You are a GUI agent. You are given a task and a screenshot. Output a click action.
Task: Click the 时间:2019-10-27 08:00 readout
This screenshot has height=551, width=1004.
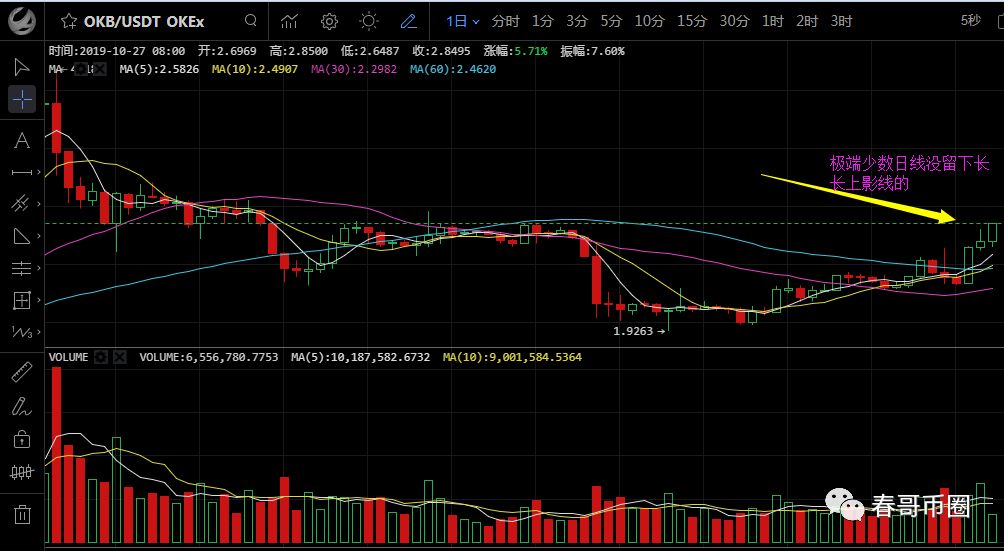(x=117, y=51)
